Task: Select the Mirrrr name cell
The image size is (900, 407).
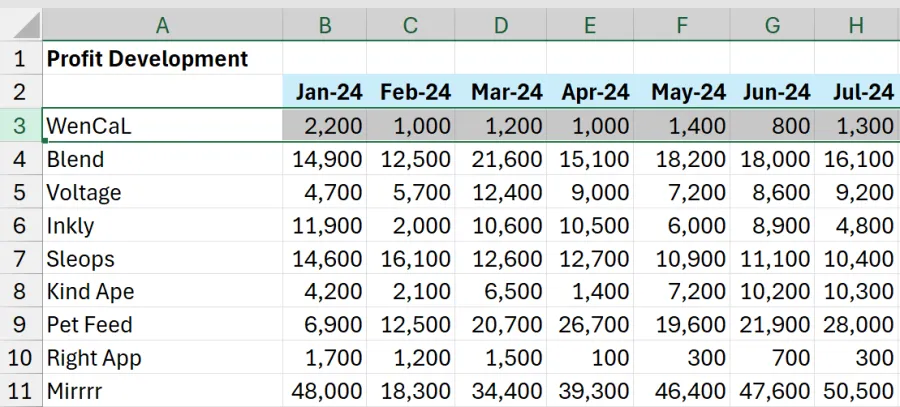Action: (x=162, y=391)
